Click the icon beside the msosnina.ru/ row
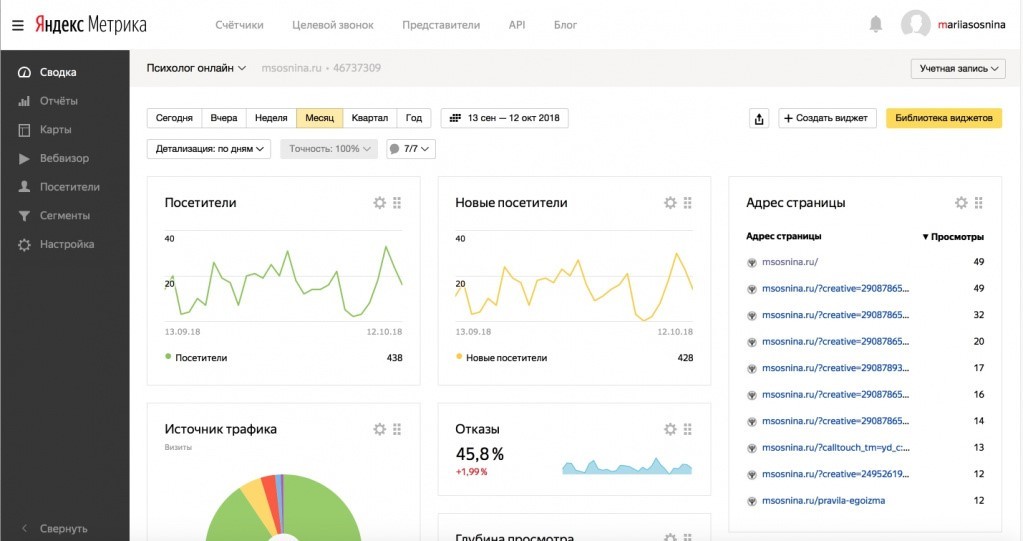The width and height of the screenshot is (1023, 541). tap(752, 262)
